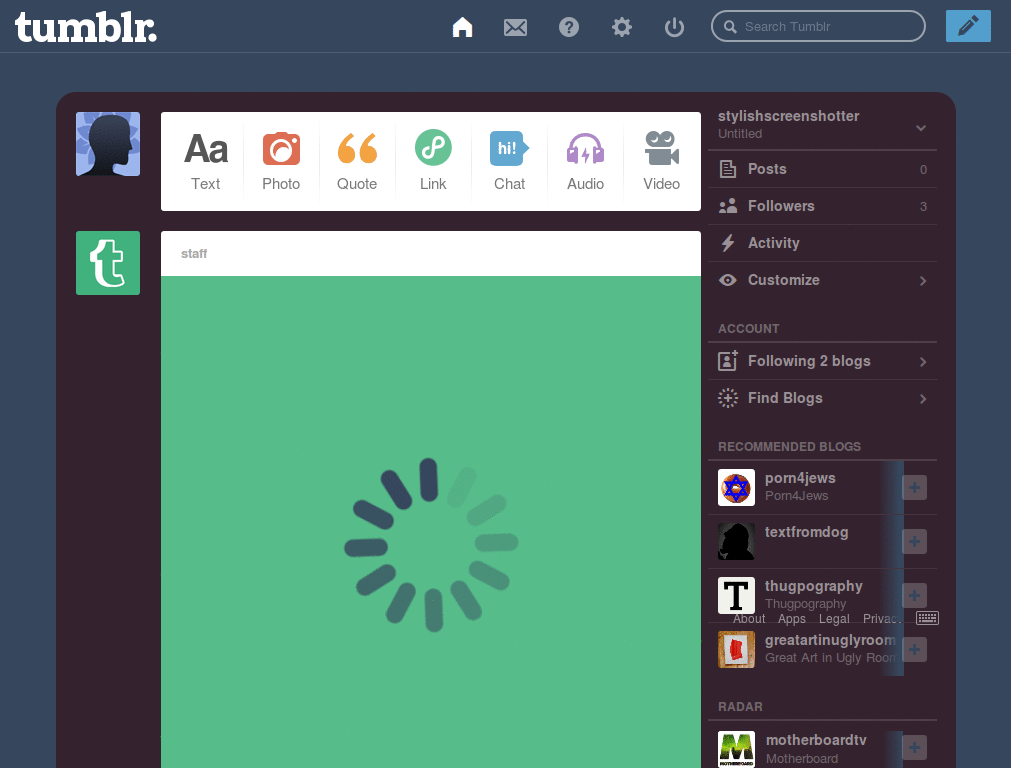The width and height of the screenshot is (1024, 768).
Task: Open Activity in the sidebar
Action: (x=822, y=243)
